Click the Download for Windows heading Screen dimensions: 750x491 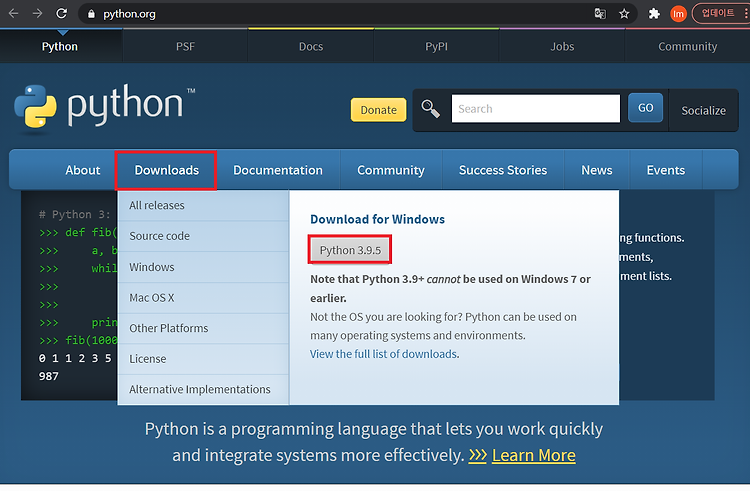pos(377,219)
